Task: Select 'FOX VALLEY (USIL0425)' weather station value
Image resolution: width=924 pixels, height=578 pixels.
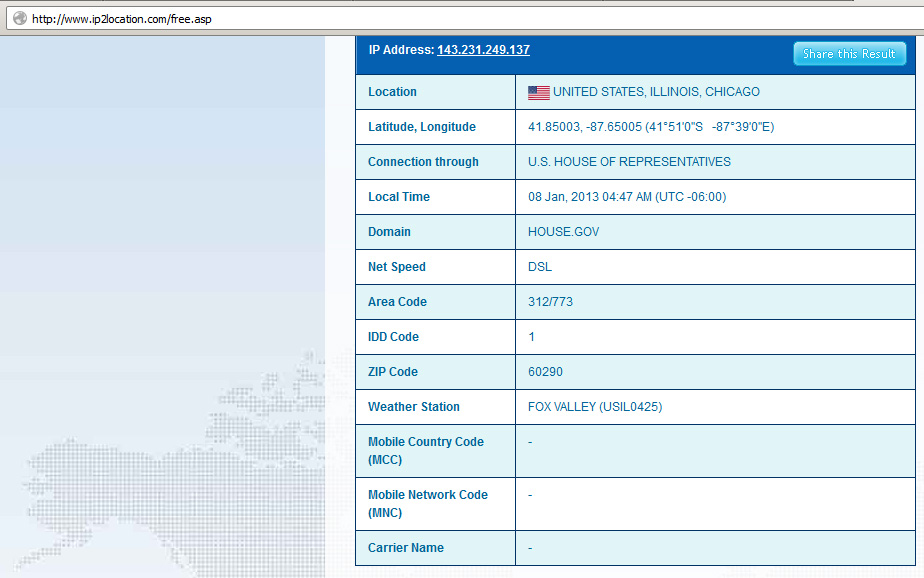Action: point(595,407)
